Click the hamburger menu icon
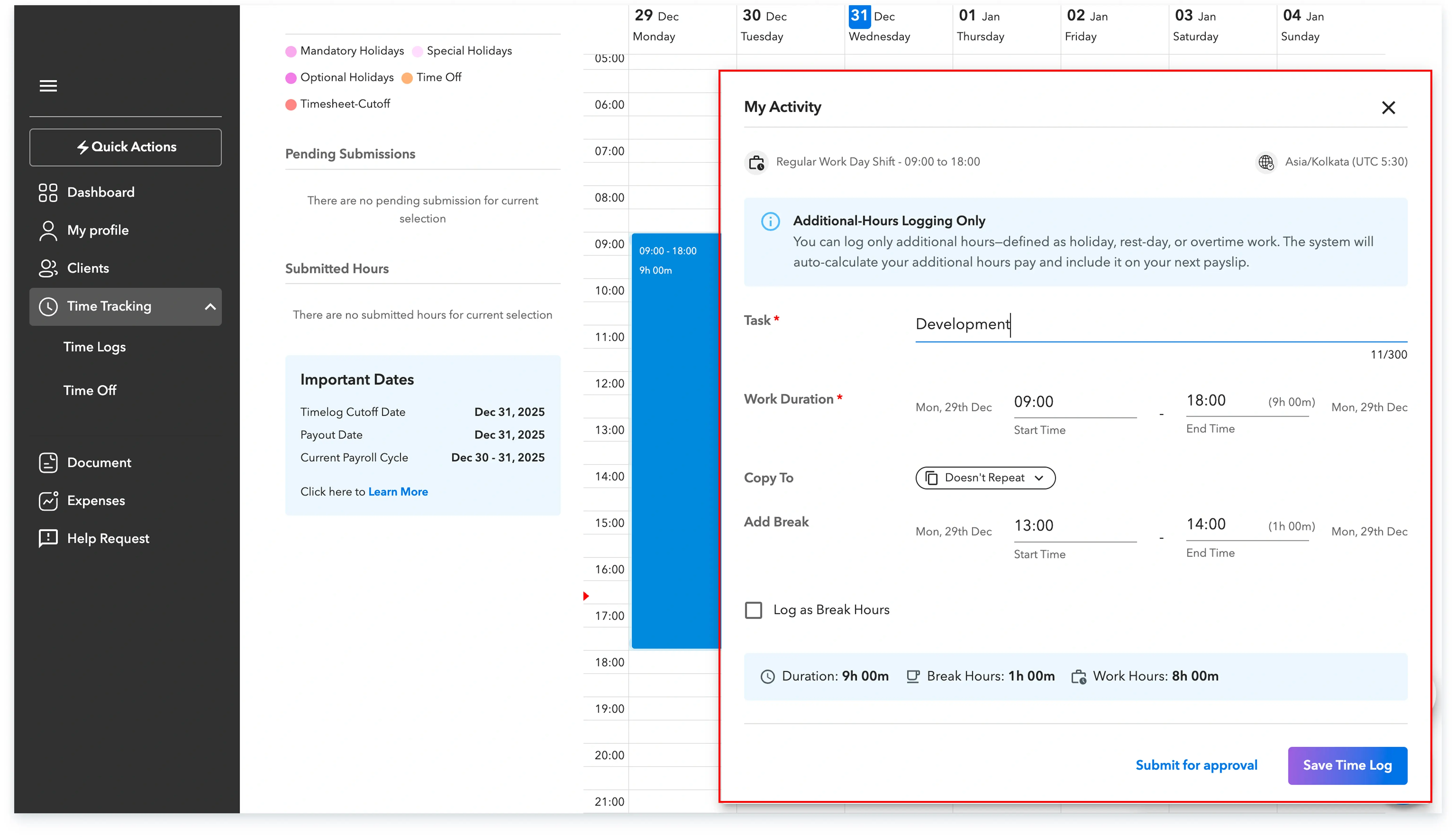Screen dimensions: 1456x837 click(48, 86)
